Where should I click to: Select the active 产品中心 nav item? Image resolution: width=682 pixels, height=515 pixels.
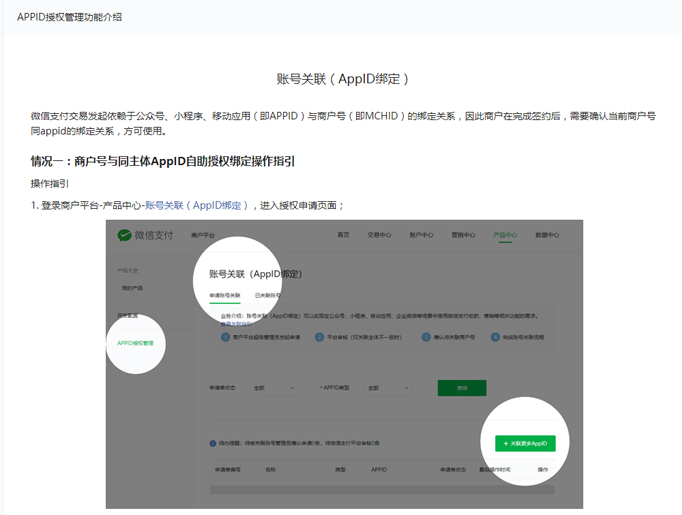[x=505, y=235]
